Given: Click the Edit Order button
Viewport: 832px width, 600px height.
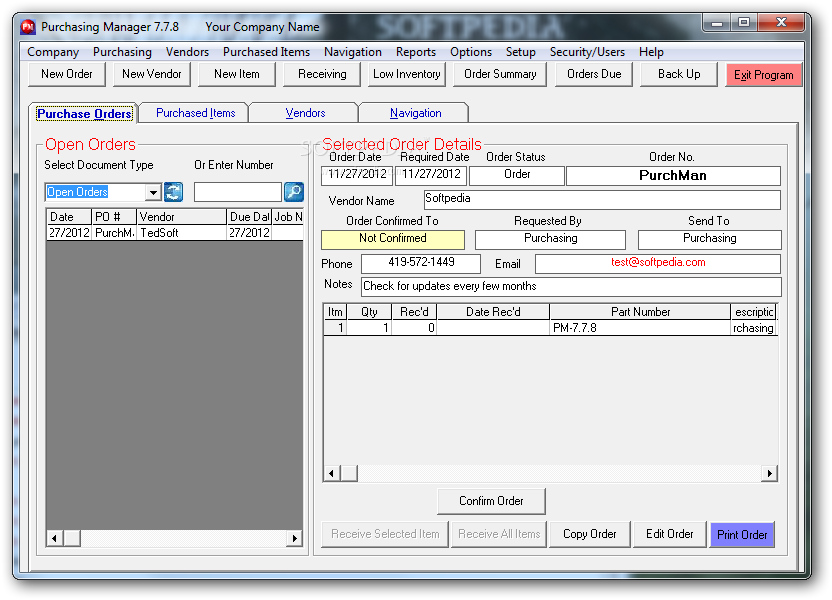Looking at the screenshot, I should (x=670, y=534).
